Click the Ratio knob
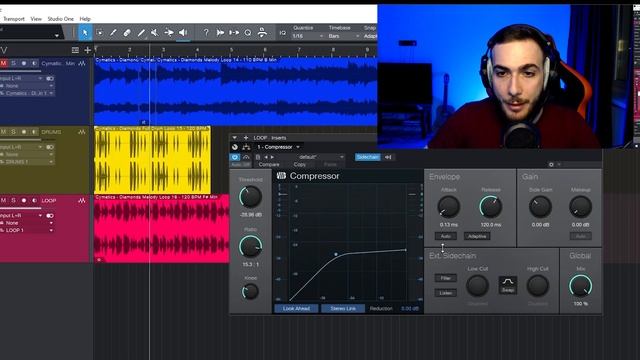The height and width of the screenshot is (360, 640). pyautogui.click(x=250, y=246)
